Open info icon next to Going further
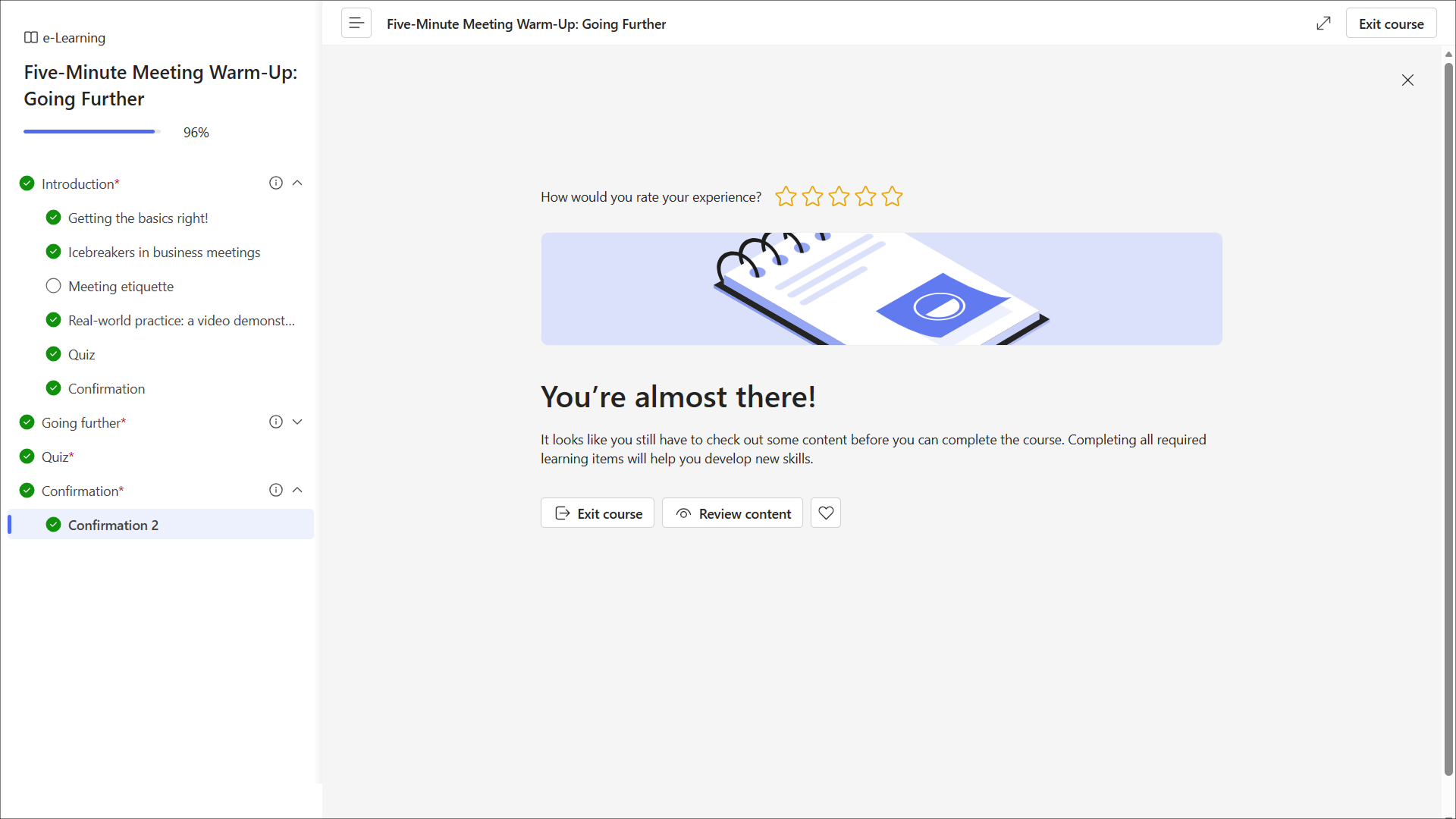Screen dimensions: 1456x819 click(x=276, y=422)
